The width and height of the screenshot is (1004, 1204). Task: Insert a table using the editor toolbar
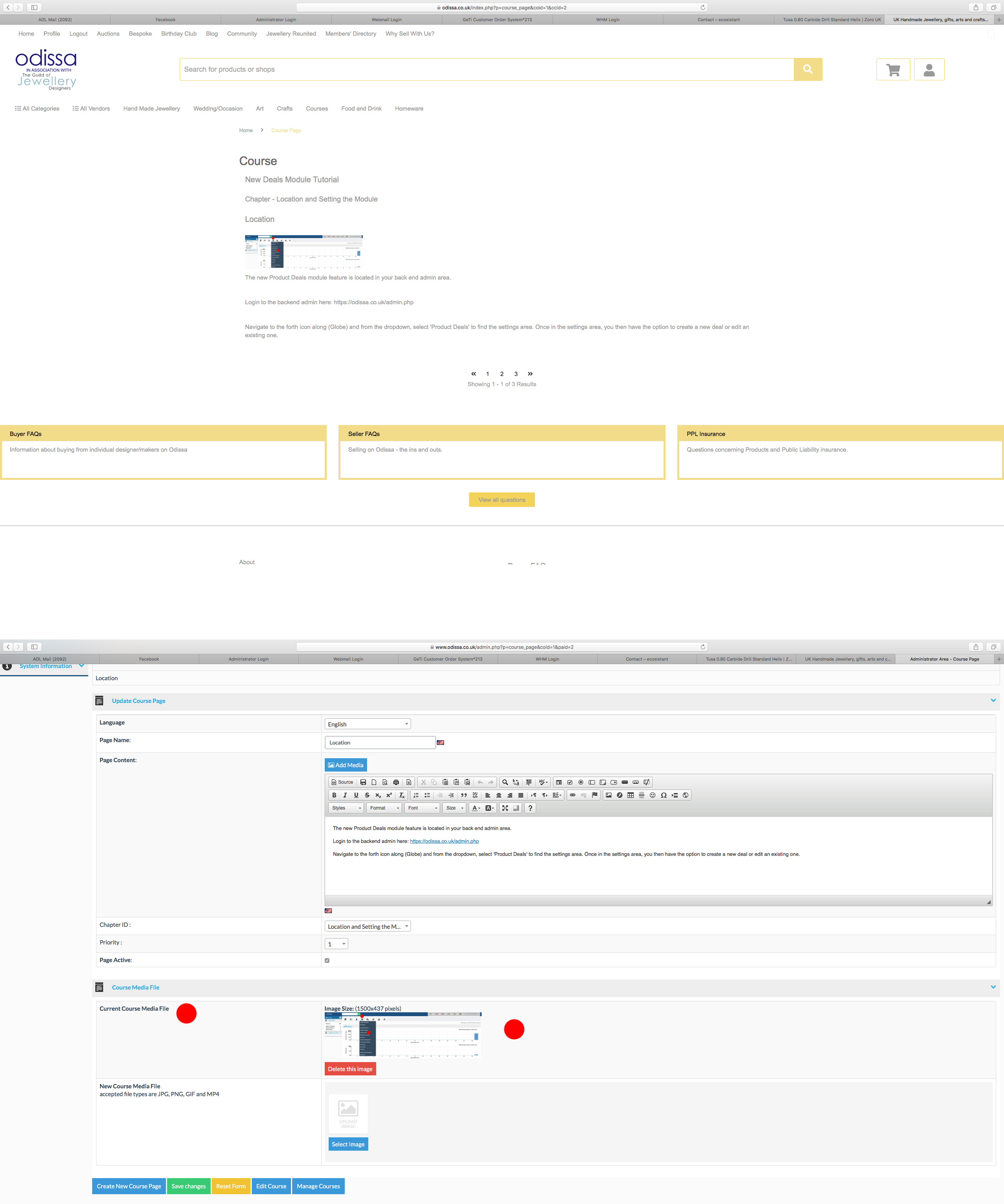630,795
